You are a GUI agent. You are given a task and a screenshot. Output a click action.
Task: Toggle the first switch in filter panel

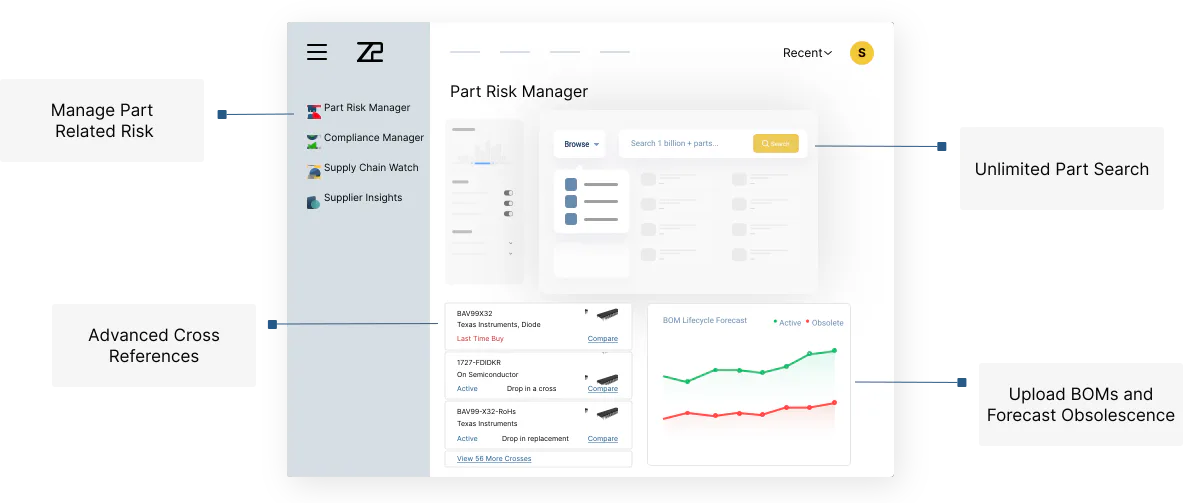tap(509, 193)
